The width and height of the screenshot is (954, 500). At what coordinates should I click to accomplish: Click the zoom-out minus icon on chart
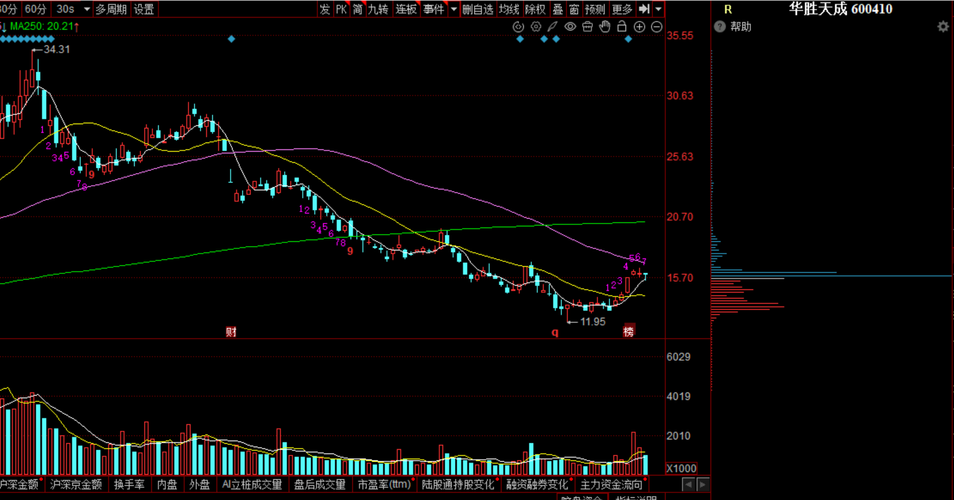click(656, 27)
